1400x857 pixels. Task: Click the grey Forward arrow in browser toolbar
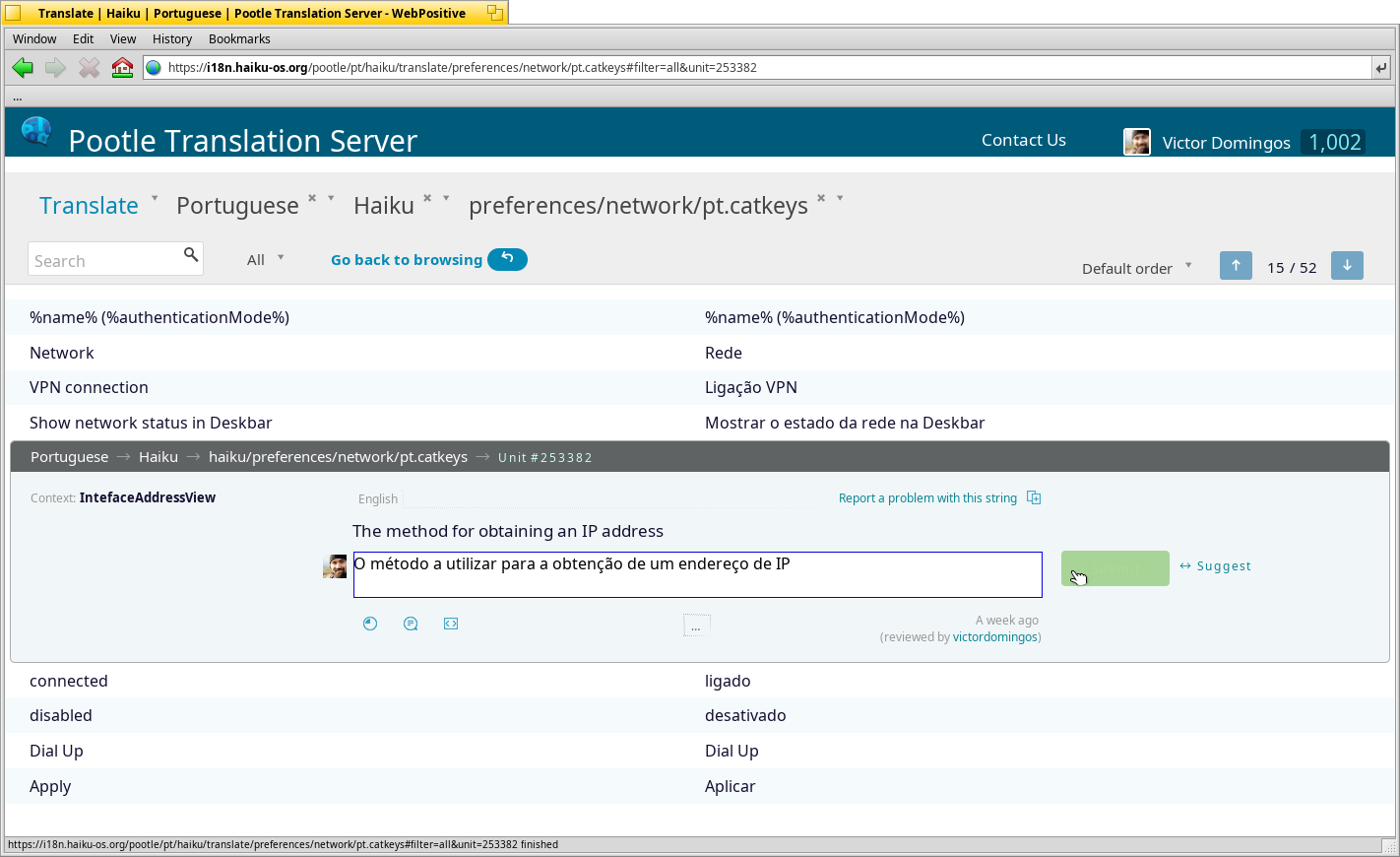tap(56, 68)
